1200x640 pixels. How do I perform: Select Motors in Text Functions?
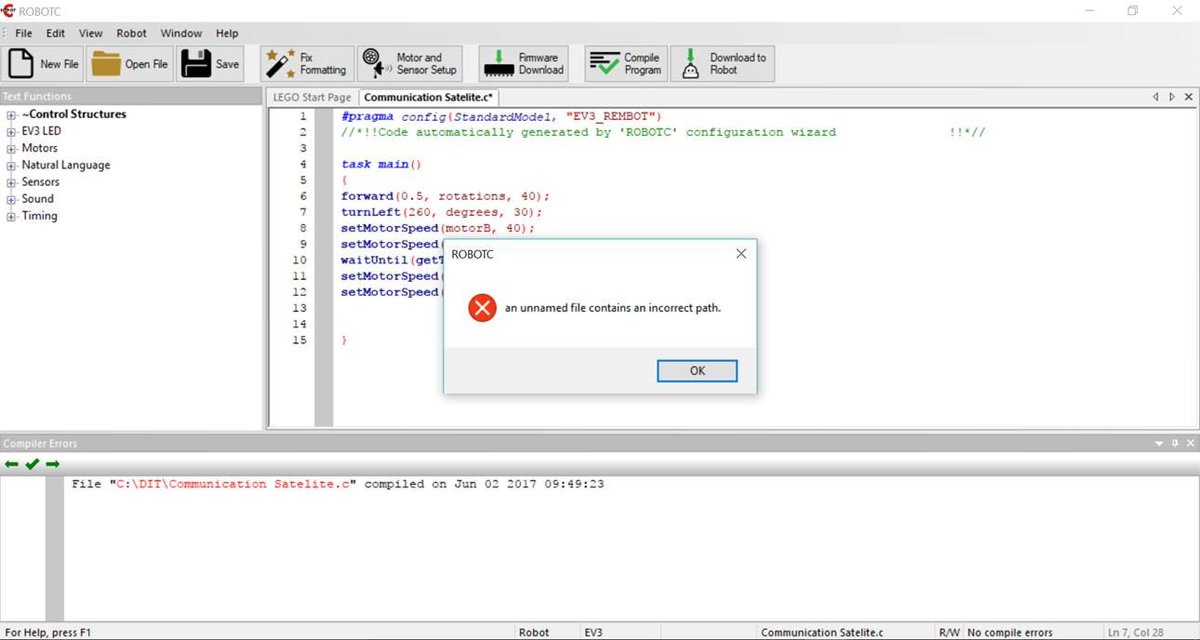40,148
